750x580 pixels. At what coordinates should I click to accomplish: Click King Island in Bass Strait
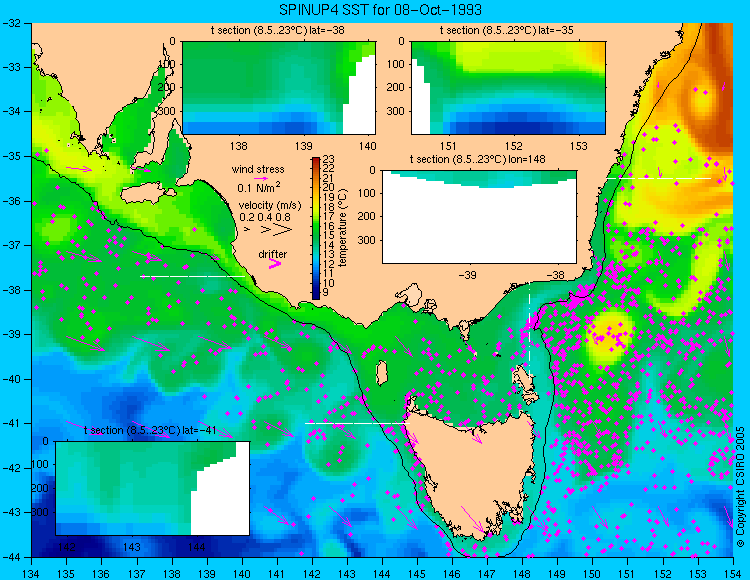[x=381, y=373]
